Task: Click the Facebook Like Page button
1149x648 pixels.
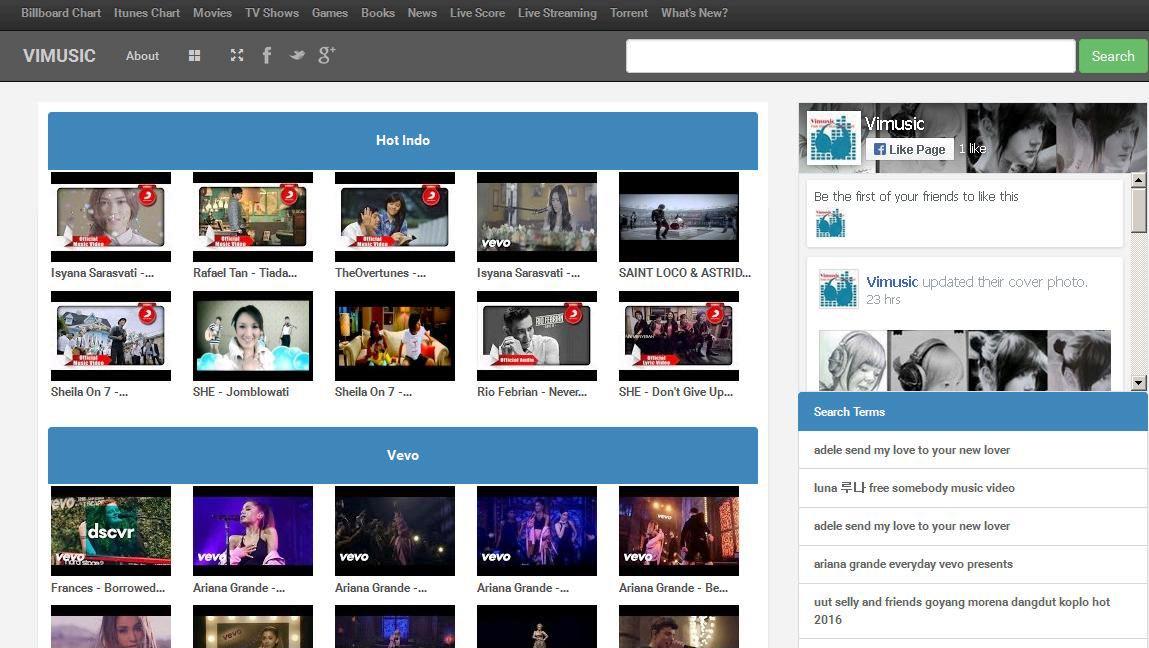Action: 909,149
